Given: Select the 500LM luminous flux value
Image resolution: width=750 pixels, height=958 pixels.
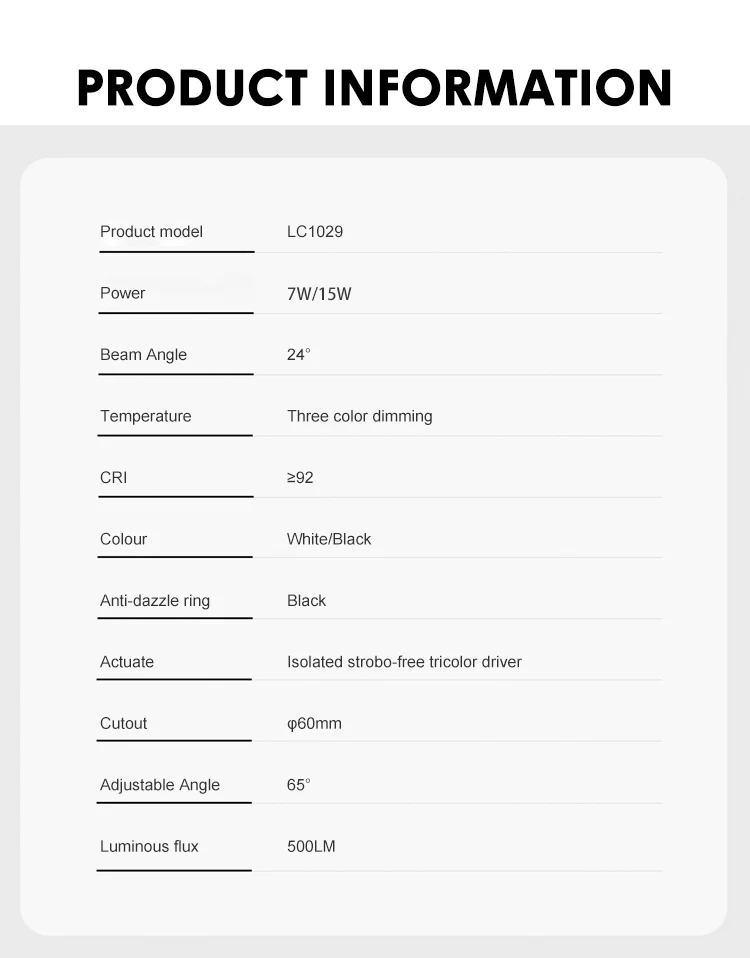Looking at the screenshot, I should pos(311,847).
